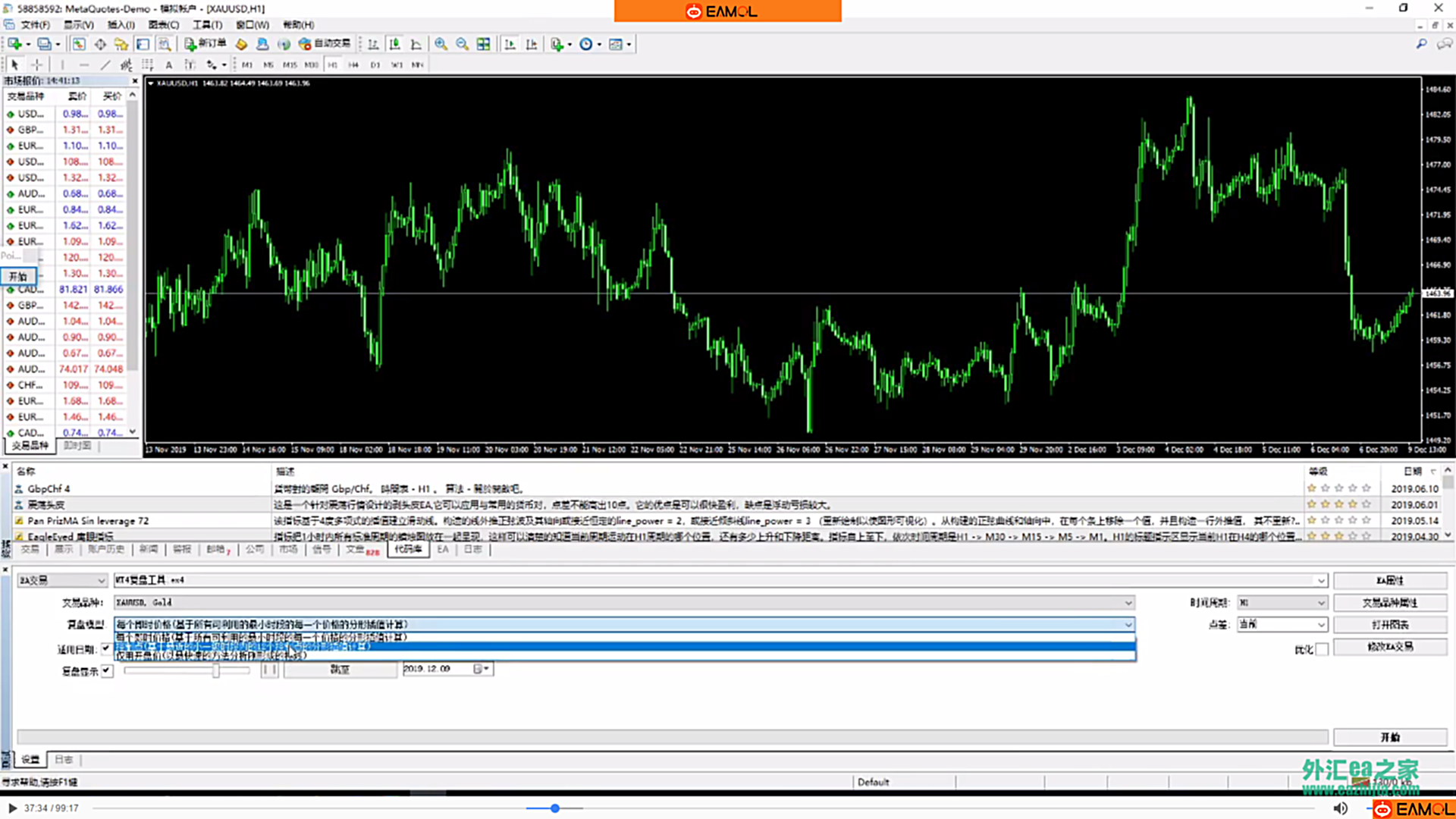Click the video playback progress bar

pyautogui.click(x=705, y=808)
